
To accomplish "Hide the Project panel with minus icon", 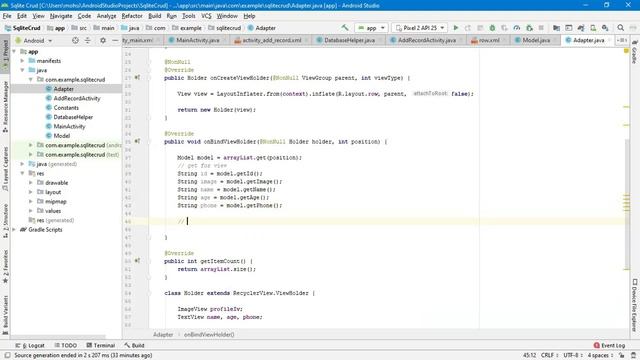I will [115, 40].
